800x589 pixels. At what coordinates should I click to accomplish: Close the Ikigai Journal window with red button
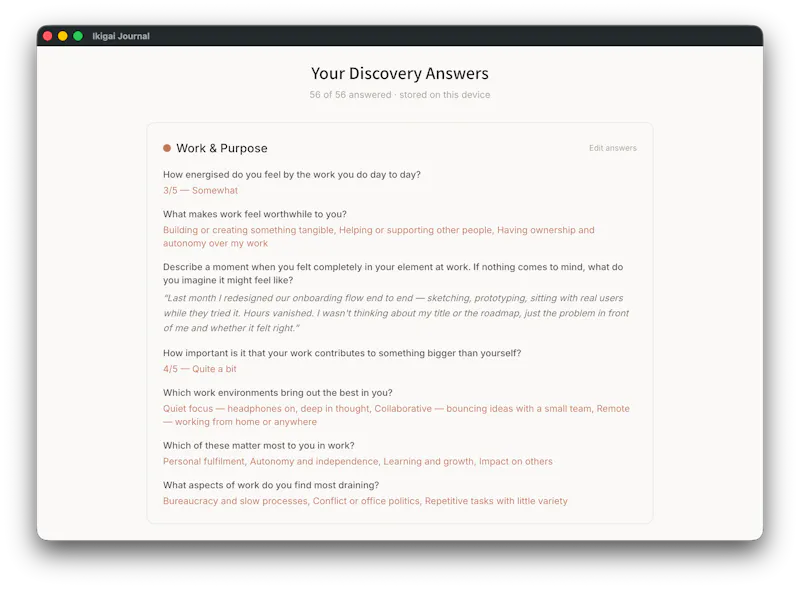tap(47, 36)
